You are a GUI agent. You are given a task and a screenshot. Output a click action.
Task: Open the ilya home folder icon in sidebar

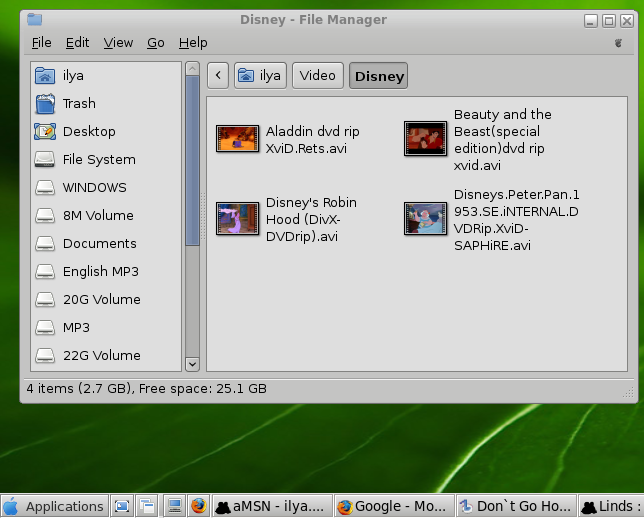45,76
